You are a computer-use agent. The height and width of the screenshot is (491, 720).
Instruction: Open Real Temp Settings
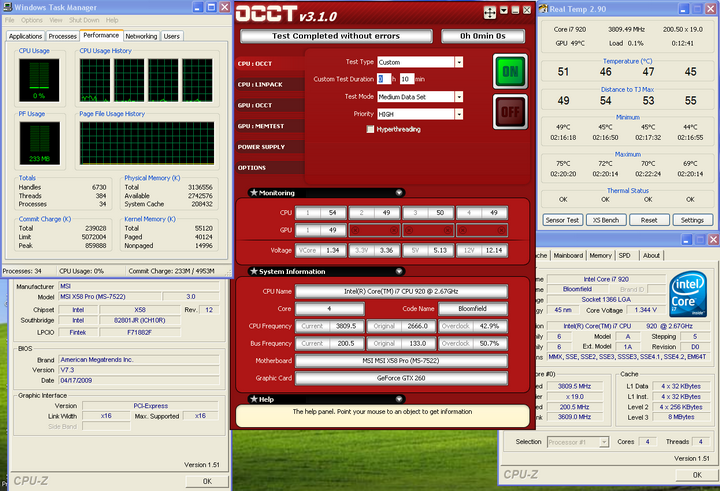(692, 220)
